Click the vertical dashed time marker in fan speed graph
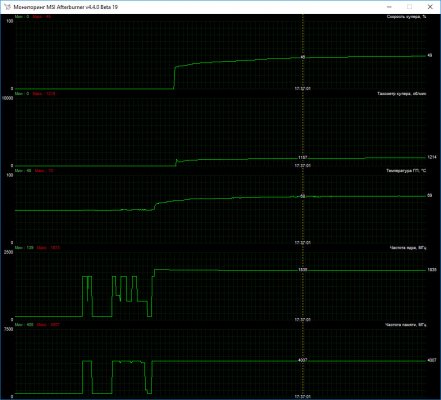This screenshot has width=441, height=400. 303,52
